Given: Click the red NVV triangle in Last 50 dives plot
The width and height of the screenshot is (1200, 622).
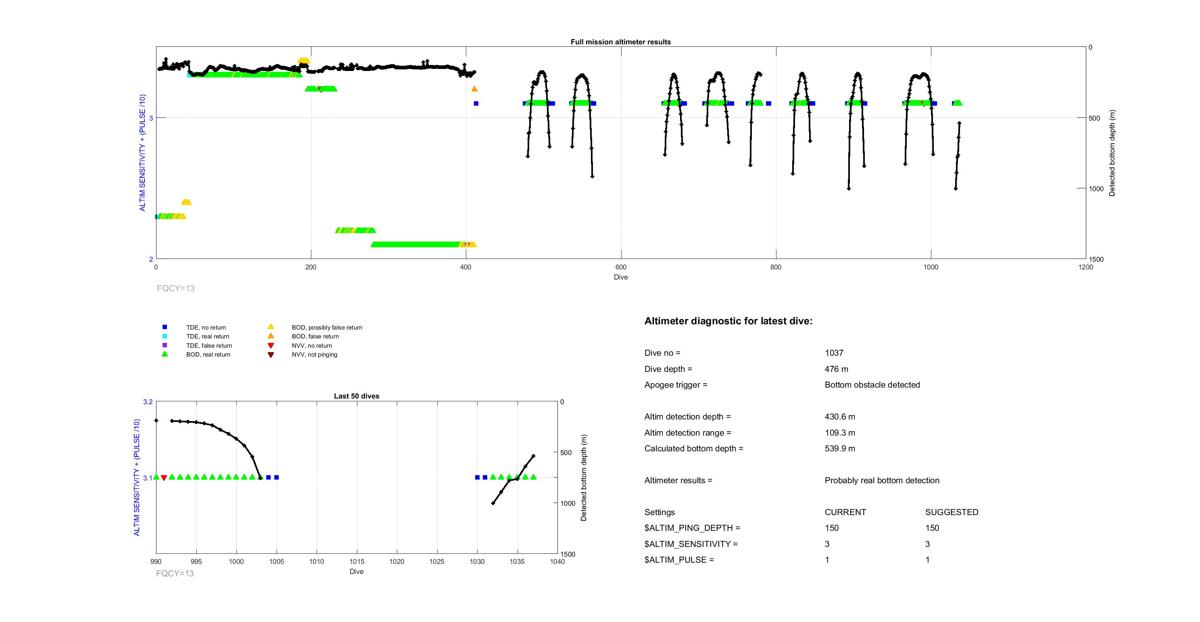Looking at the screenshot, I should coord(164,478).
